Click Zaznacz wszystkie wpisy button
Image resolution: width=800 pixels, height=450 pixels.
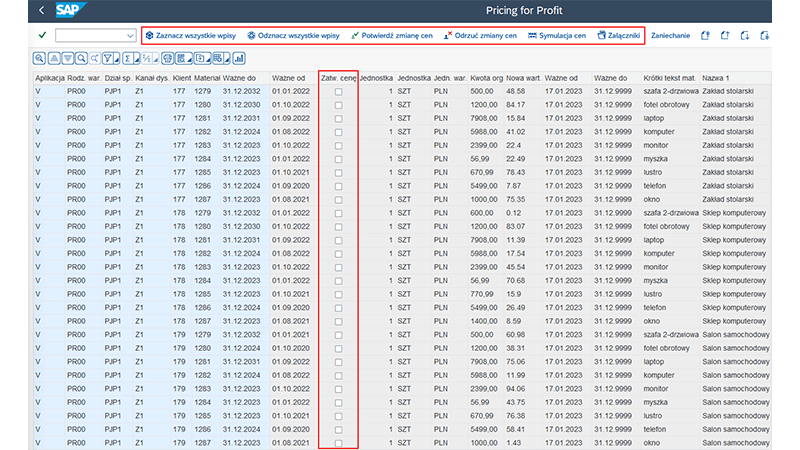[191, 35]
